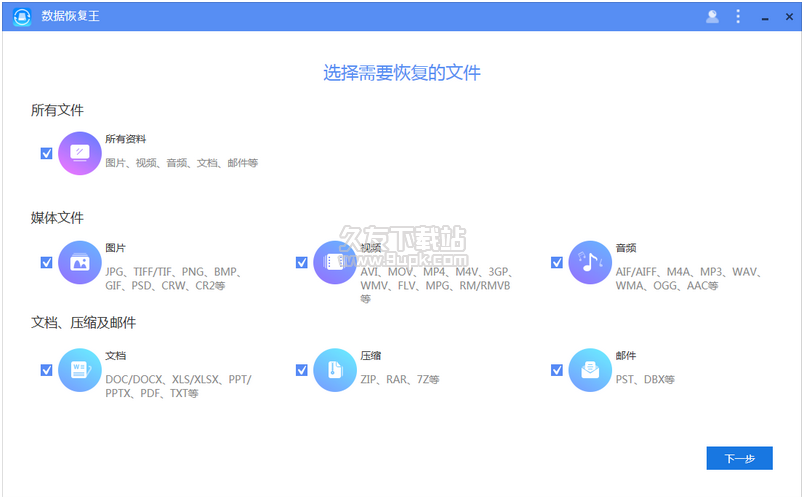Image resolution: width=802 pixels, height=497 pixels.
Task: Click the 图片、视频、音频、文档、邮件等 description
Action: coord(182,163)
